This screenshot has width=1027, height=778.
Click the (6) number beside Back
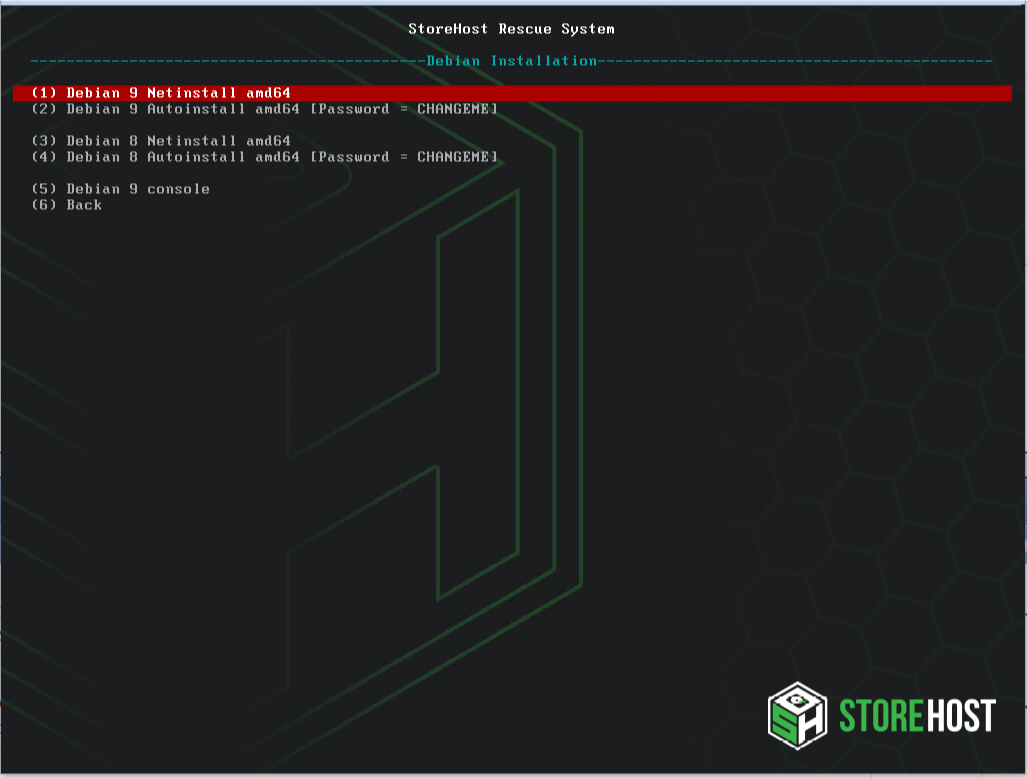click(43, 205)
